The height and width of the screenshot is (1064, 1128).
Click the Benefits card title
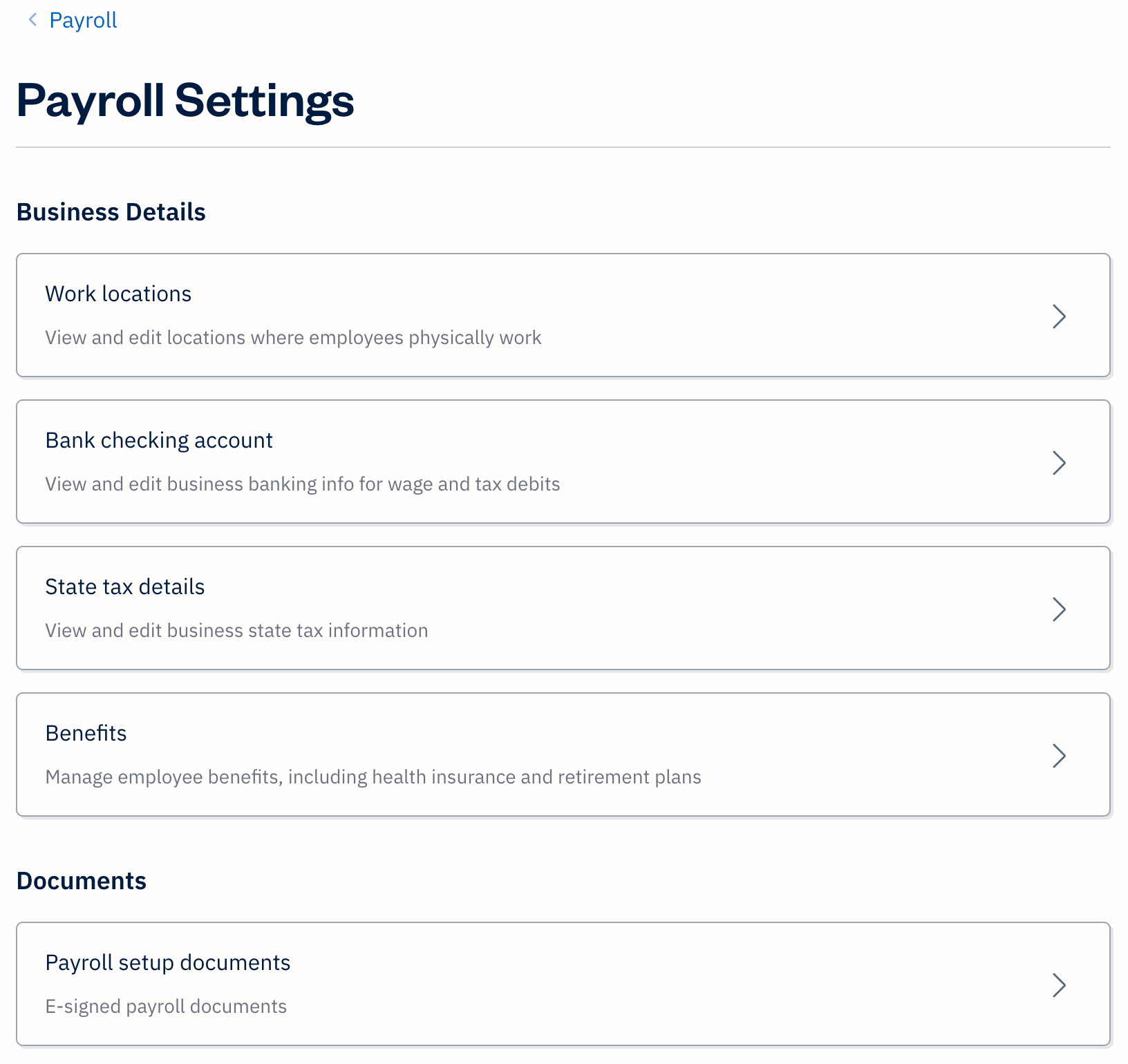pyautogui.click(x=86, y=733)
